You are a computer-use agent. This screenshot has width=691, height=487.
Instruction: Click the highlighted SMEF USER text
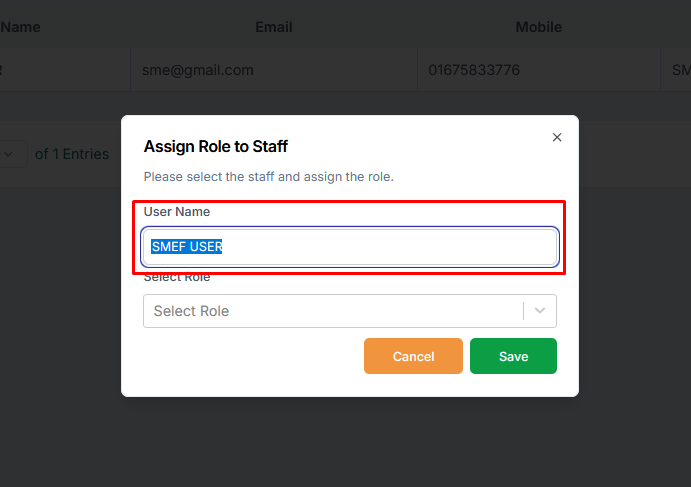186,246
